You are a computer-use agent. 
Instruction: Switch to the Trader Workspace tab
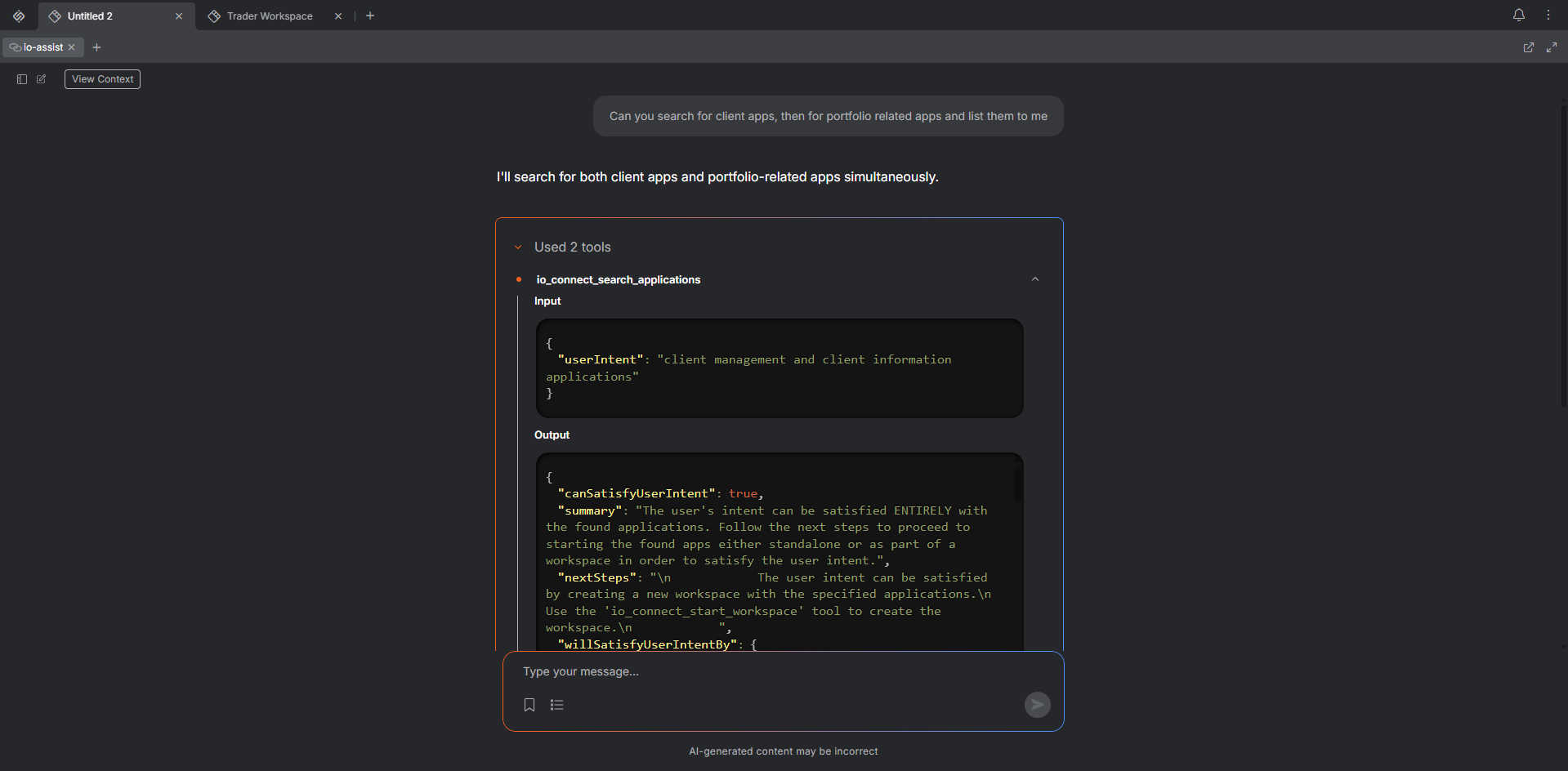click(x=270, y=16)
